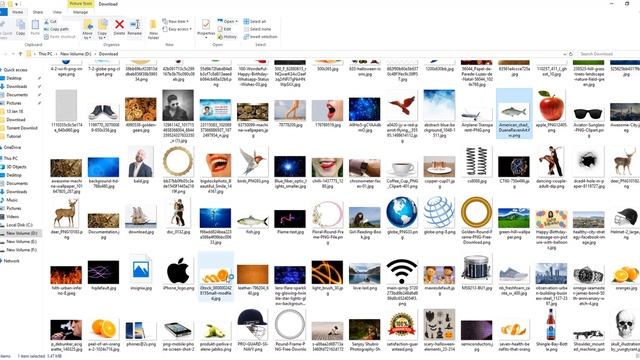Open Torrent Download folder in sidebar
The image size is (640, 360).
[x=22, y=128]
